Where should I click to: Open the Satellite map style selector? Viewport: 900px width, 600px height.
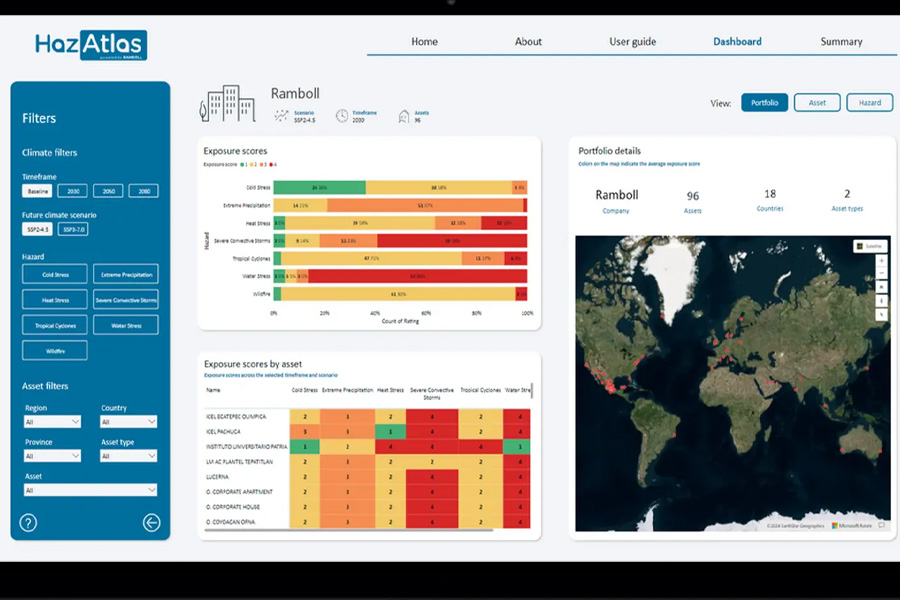(870, 246)
